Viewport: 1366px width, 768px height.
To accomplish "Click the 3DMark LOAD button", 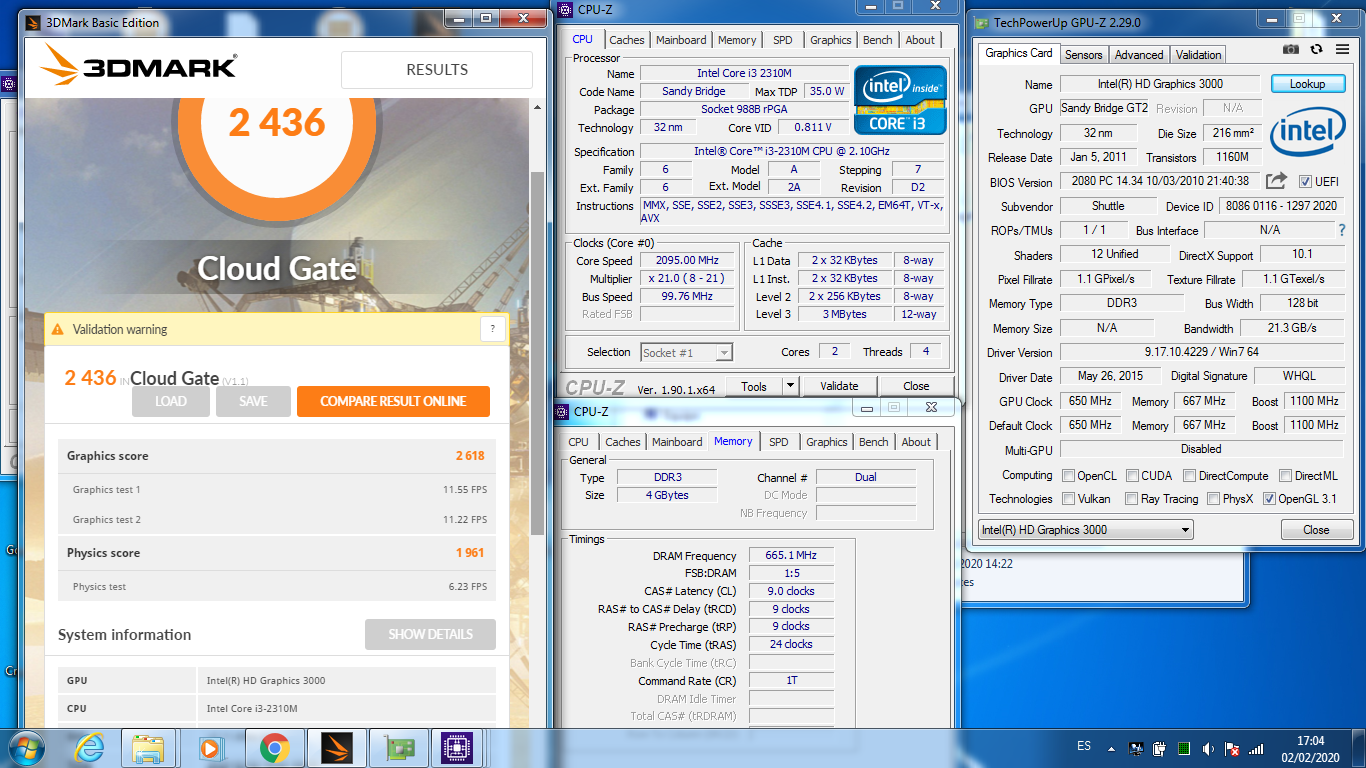I will pyautogui.click(x=170, y=401).
